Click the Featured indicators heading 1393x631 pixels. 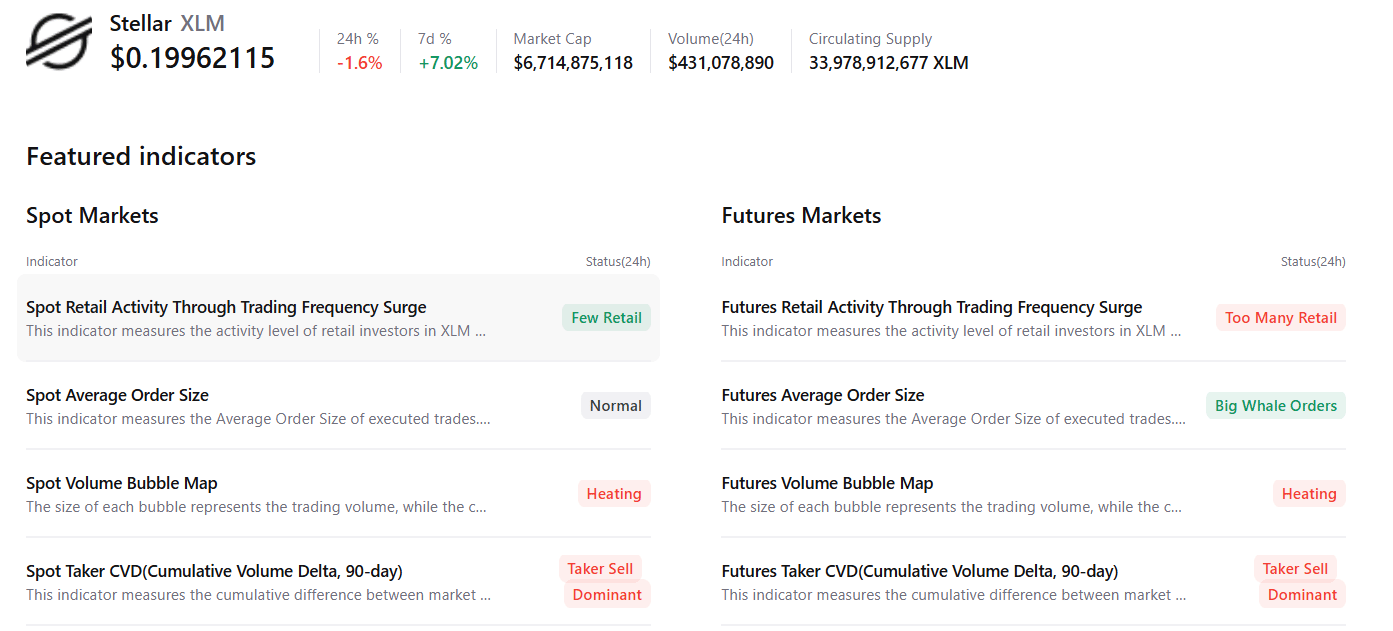(x=141, y=156)
